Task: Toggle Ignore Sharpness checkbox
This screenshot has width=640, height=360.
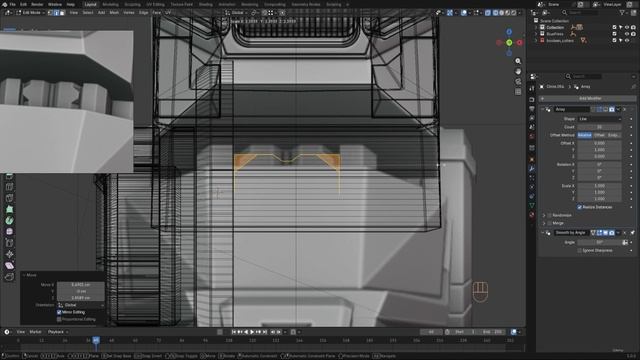Action: [580, 251]
